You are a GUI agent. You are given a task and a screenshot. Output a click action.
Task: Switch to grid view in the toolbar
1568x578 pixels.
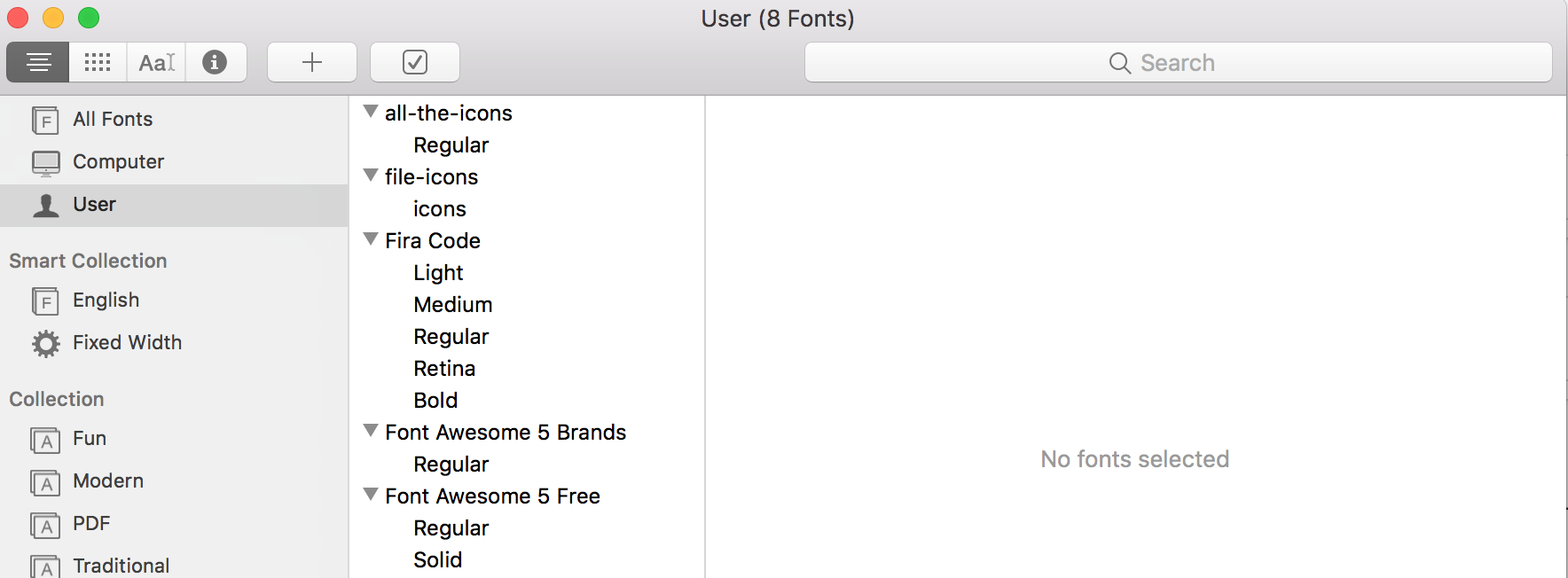97,62
